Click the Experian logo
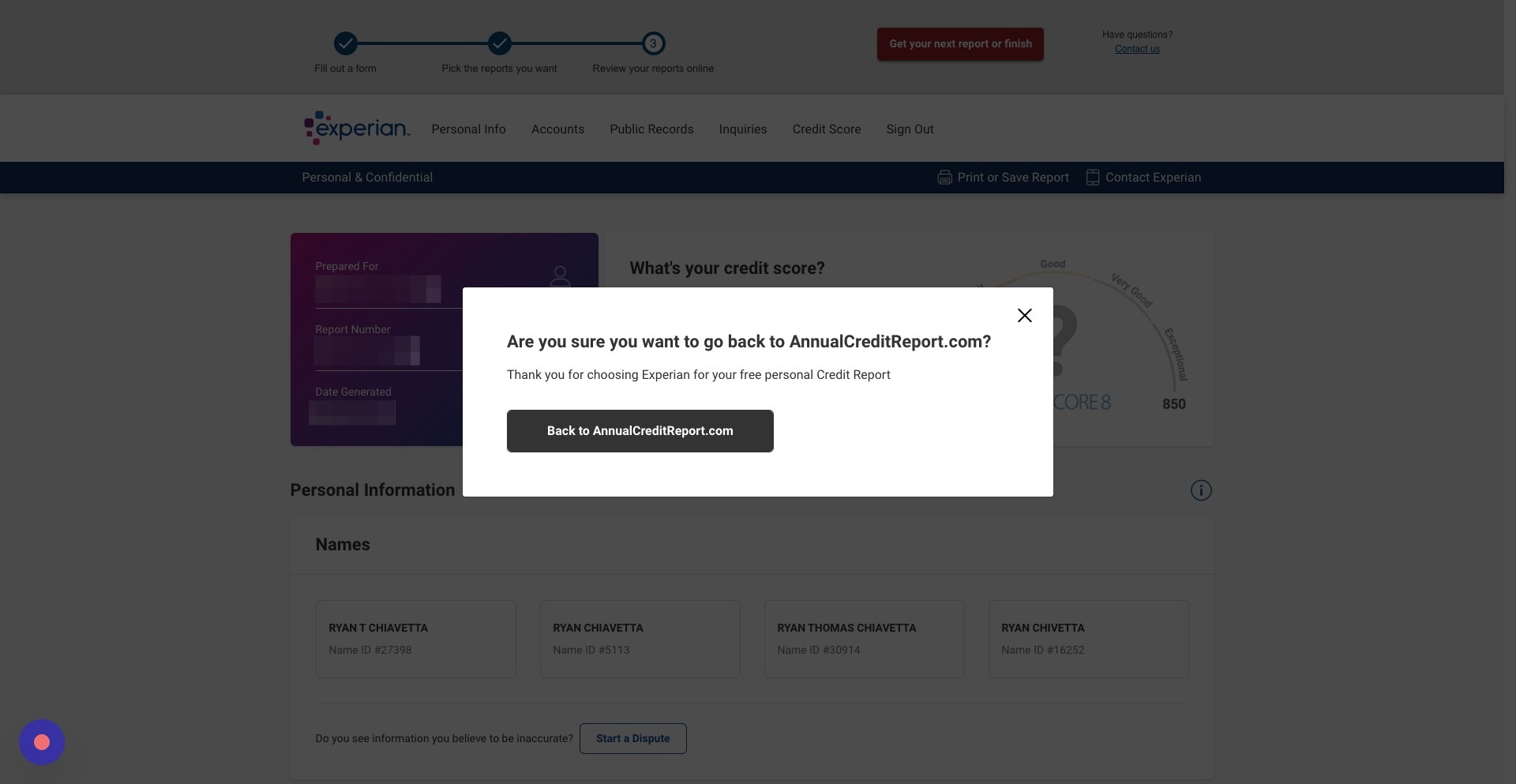This screenshot has height=784, width=1516. [357, 128]
